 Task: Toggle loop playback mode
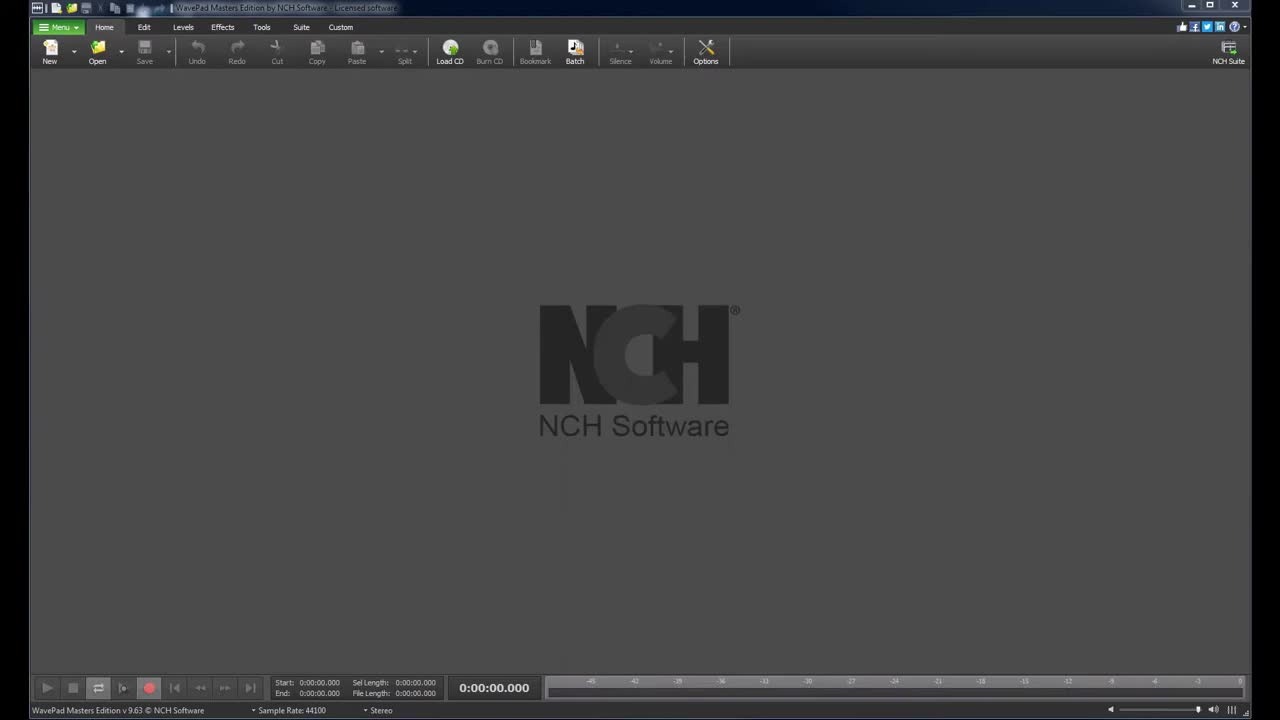tap(98, 688)
